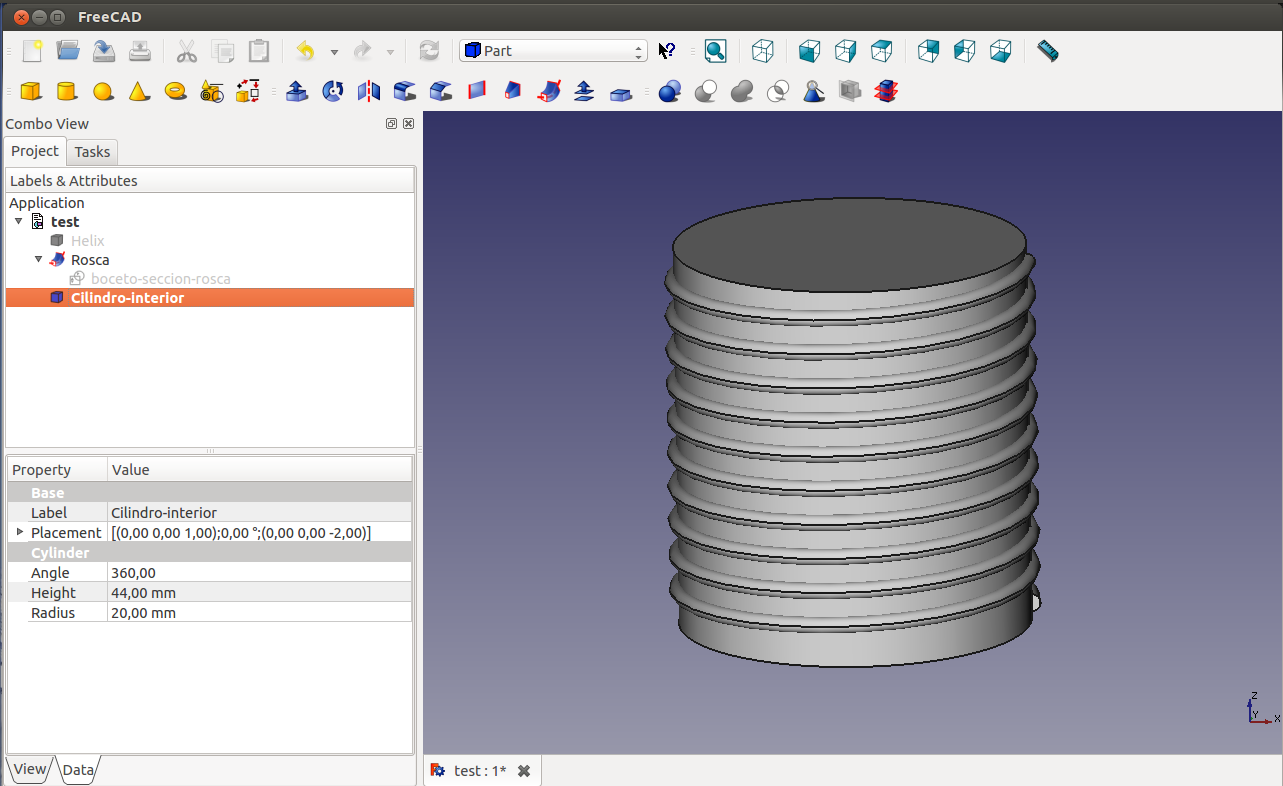Viewport: 1283px width, 786px height.
Task: Switch to the Tasks tab
Action: tap(92, 152)
